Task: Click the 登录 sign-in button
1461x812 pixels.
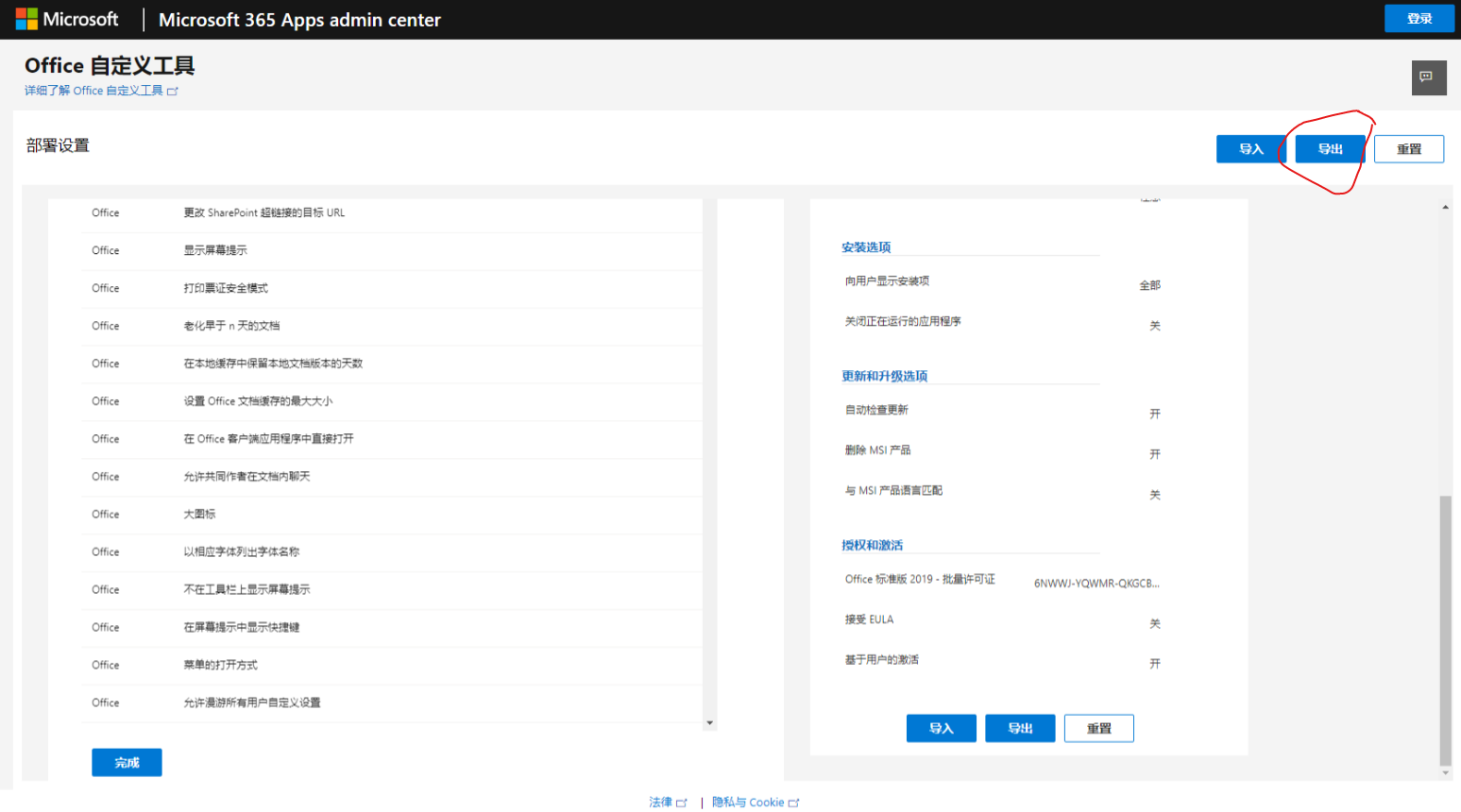Action: click(x=1419, y=19)
